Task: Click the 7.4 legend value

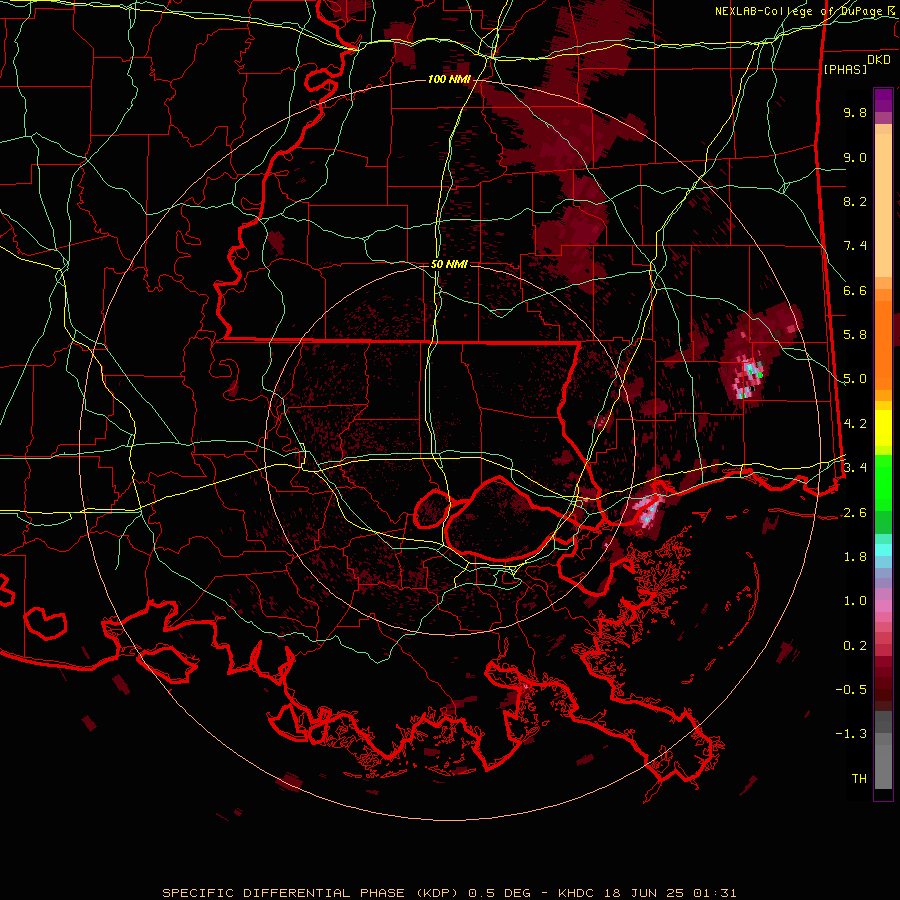Action: pyautogui.click(x=855, y=246)
